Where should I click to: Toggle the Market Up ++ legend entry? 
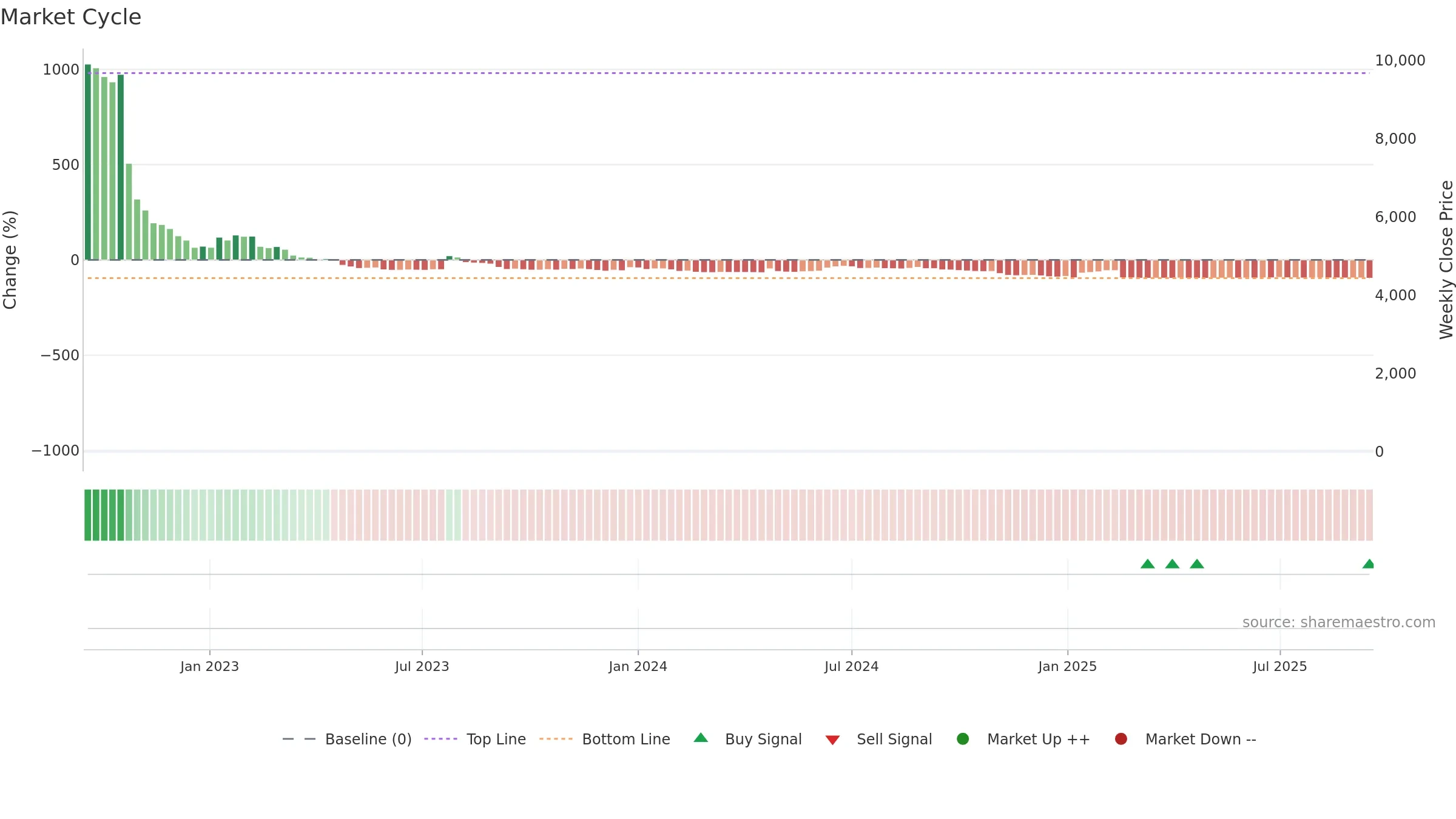(1023, 739)
